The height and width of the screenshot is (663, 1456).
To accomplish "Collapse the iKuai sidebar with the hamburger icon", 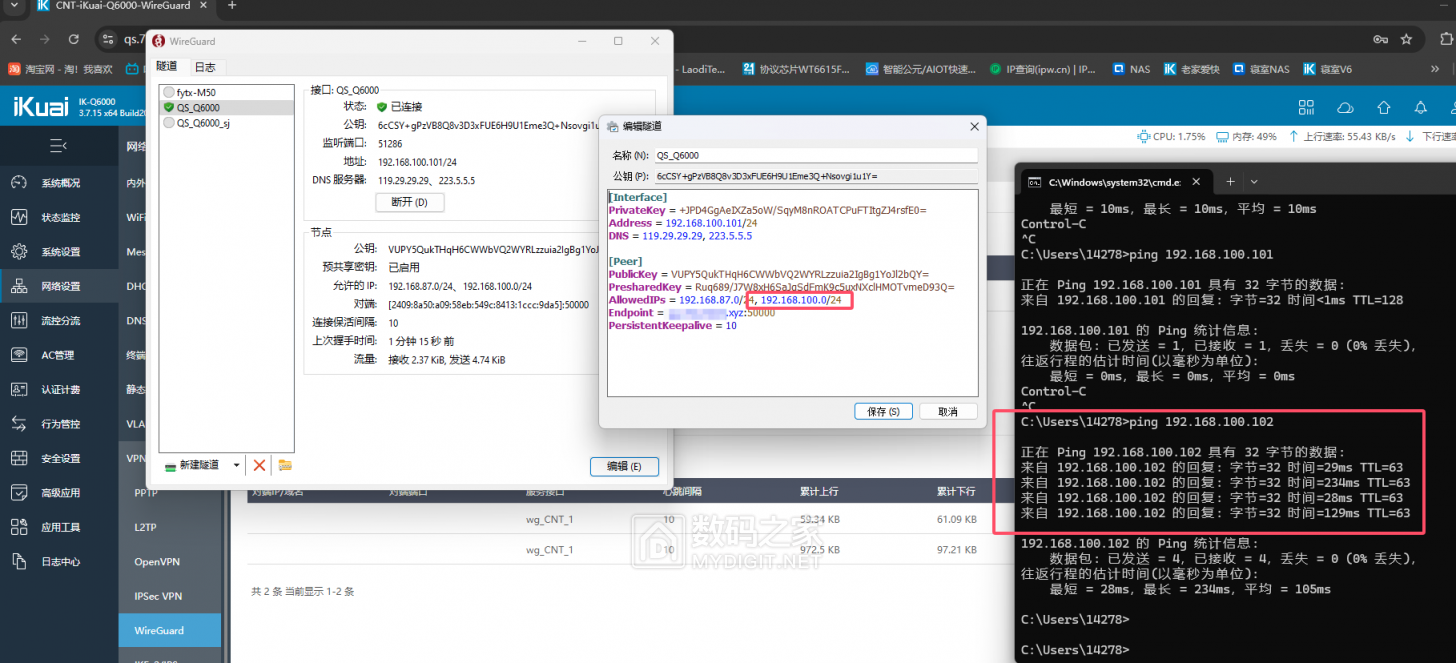I will point(58,146).
